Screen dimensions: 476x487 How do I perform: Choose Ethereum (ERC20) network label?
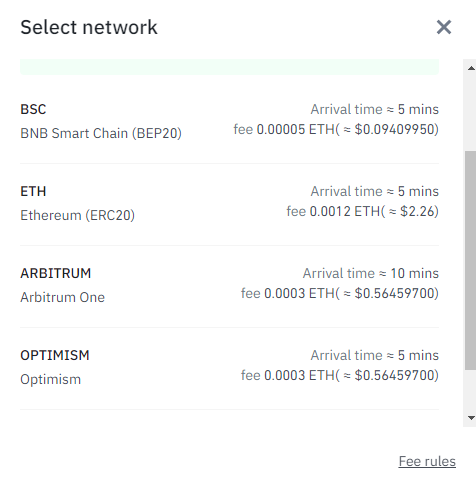tap(77, 215)
